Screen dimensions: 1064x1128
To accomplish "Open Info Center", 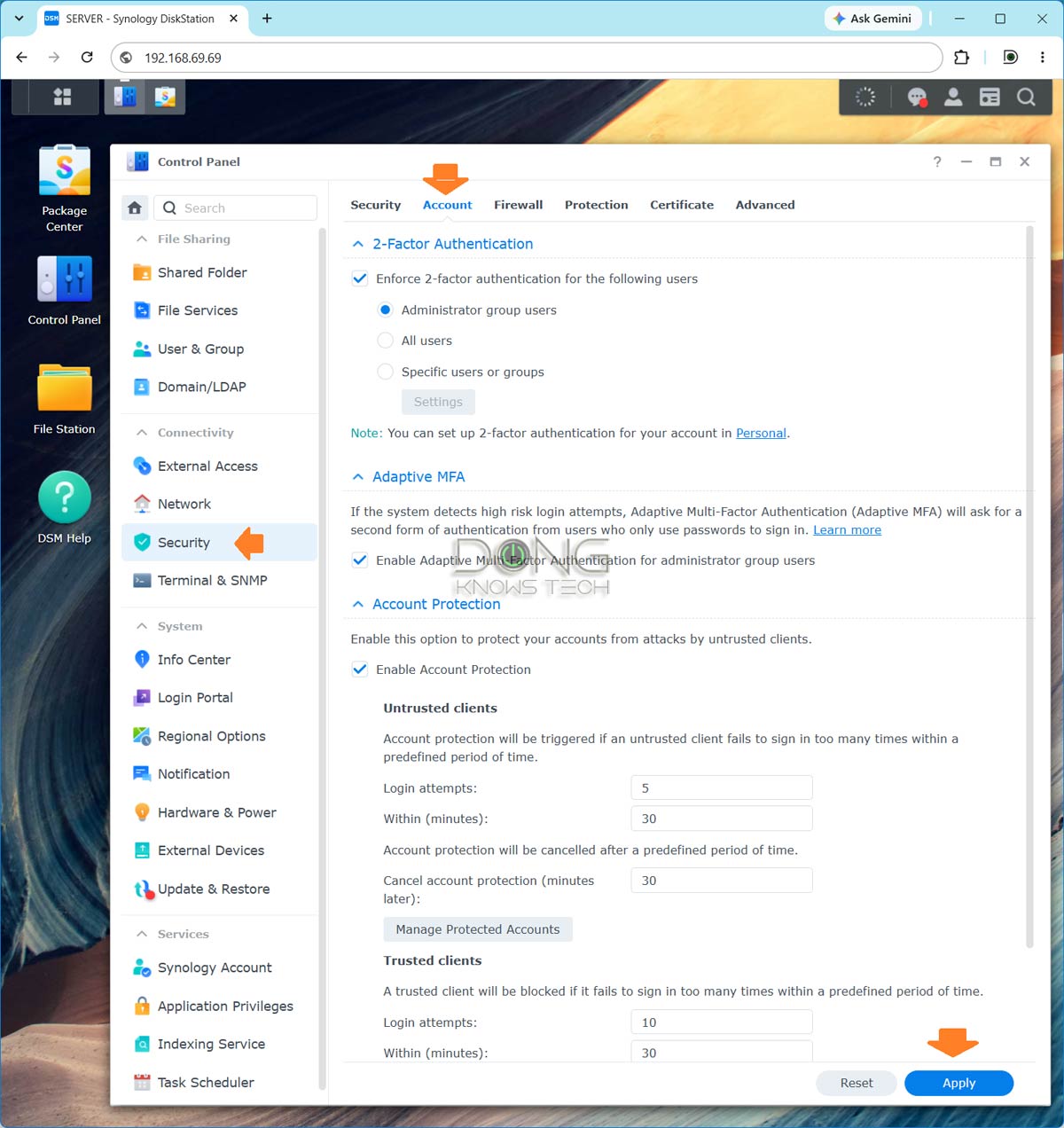I will [219, 659].
